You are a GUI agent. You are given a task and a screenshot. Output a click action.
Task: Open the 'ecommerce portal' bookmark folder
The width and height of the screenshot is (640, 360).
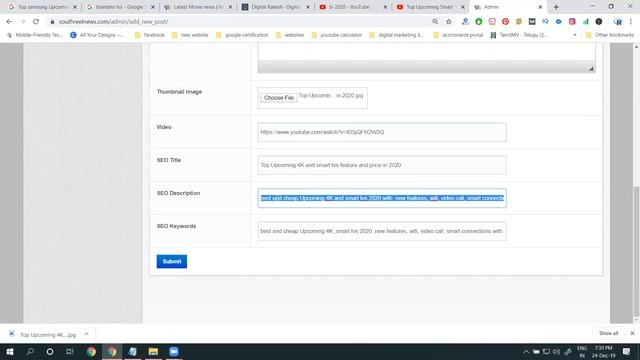(458, 35)
